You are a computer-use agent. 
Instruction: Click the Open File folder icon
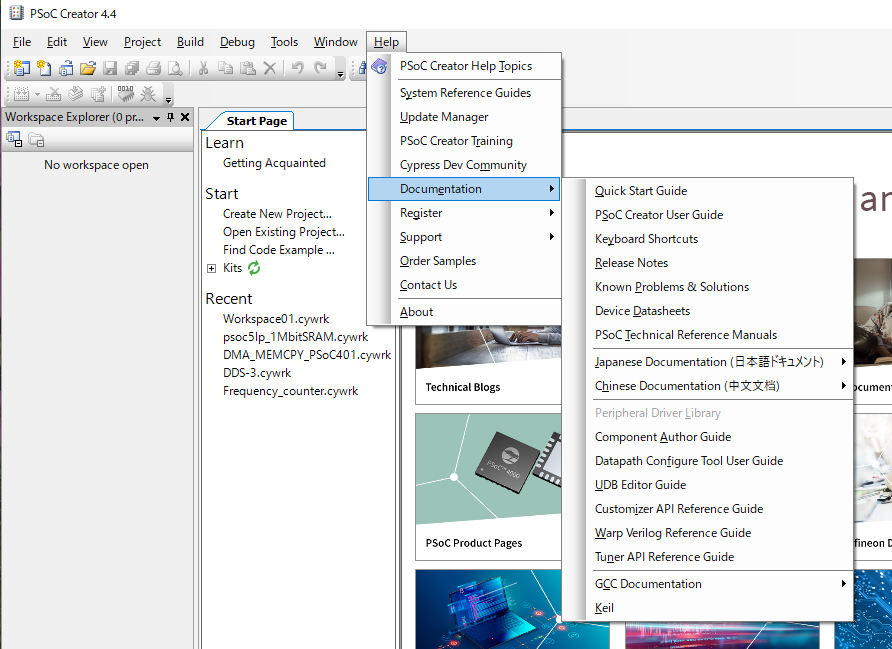(x=88, y=68)
